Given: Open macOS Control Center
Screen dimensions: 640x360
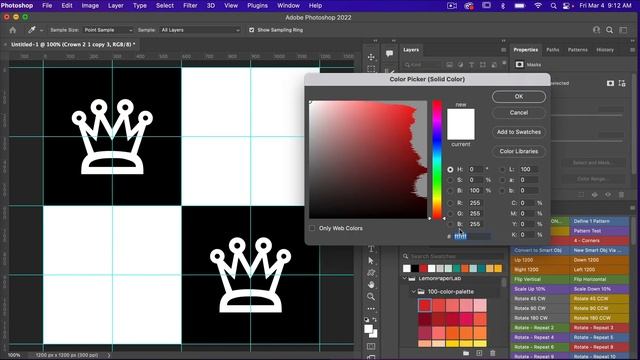Looking at the screenshot, I should click(567, 6).
